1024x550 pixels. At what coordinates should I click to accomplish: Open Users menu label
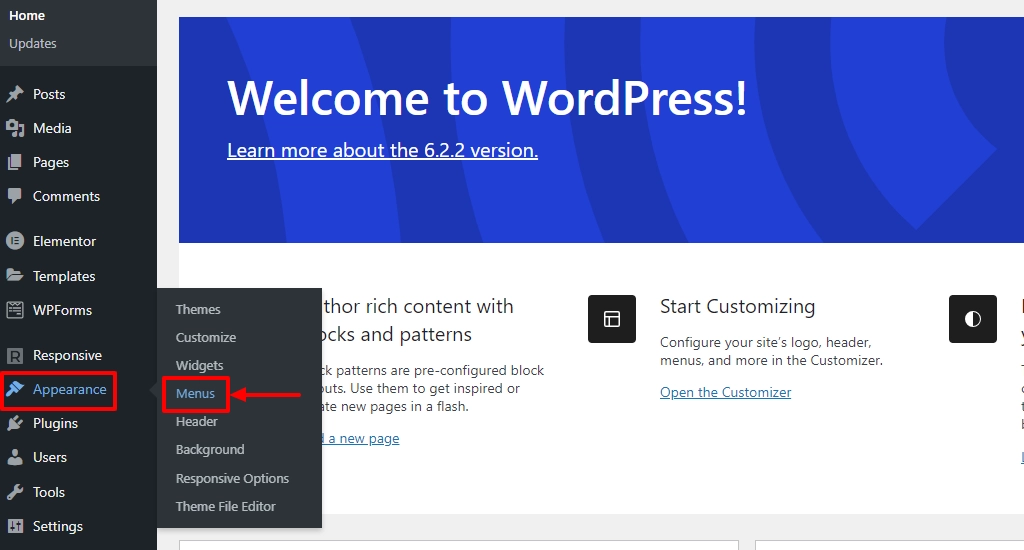point(50,457)
